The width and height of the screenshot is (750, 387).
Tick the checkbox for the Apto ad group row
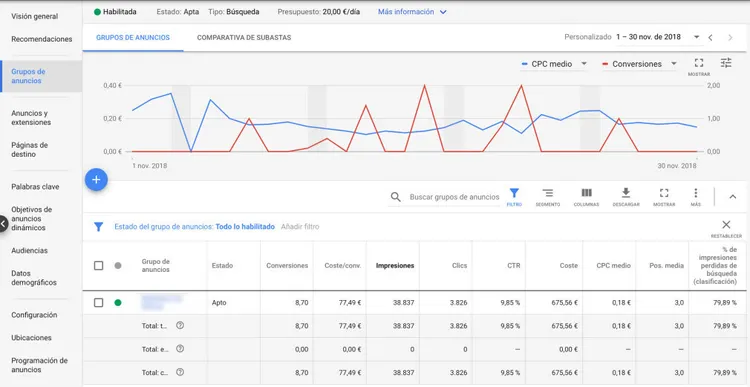[x=99, y=302]
